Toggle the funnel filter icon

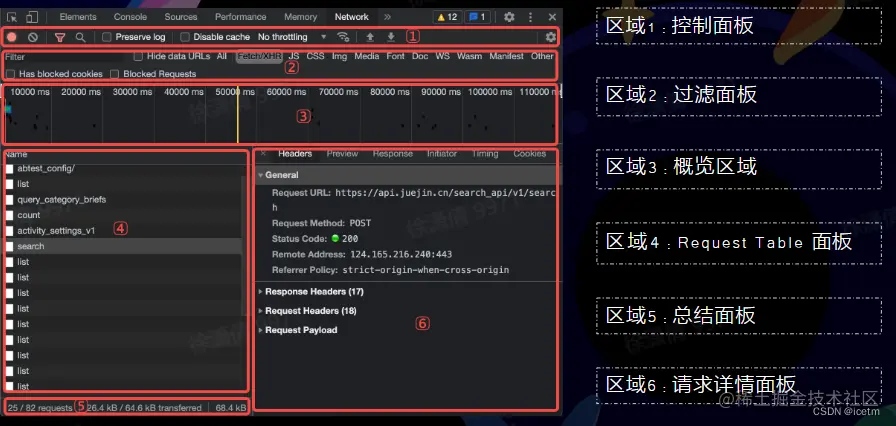(x=59, y=37)
